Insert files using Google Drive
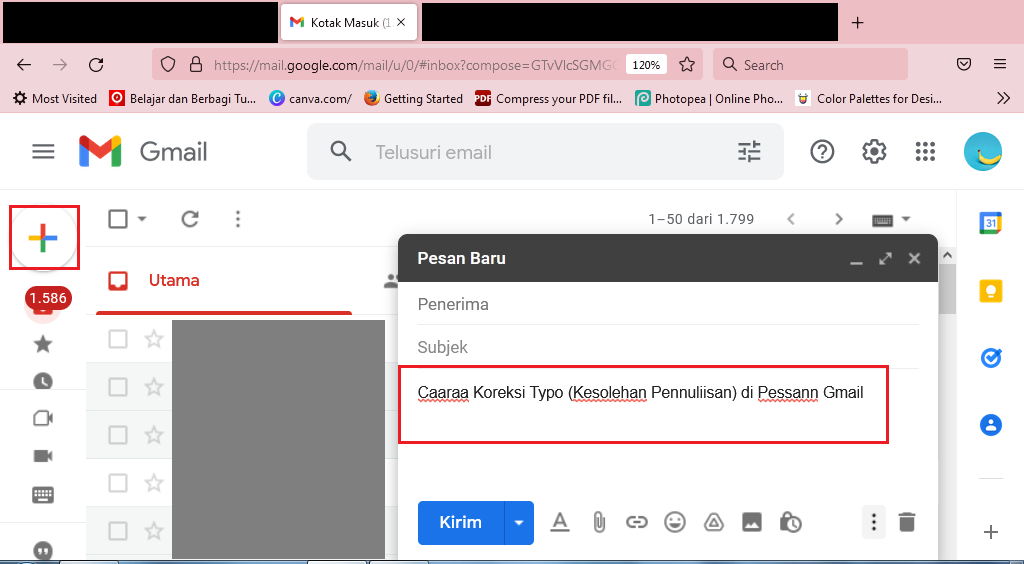 point(713,522)
